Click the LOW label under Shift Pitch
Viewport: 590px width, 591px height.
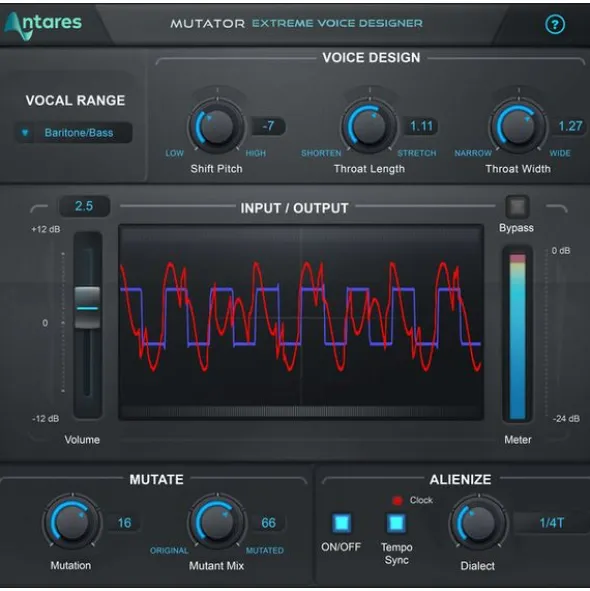(x=174, y=153)
